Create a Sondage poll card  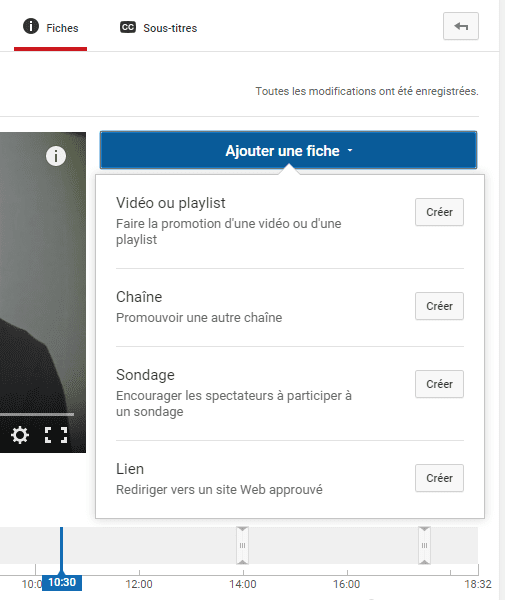point(439,384)
